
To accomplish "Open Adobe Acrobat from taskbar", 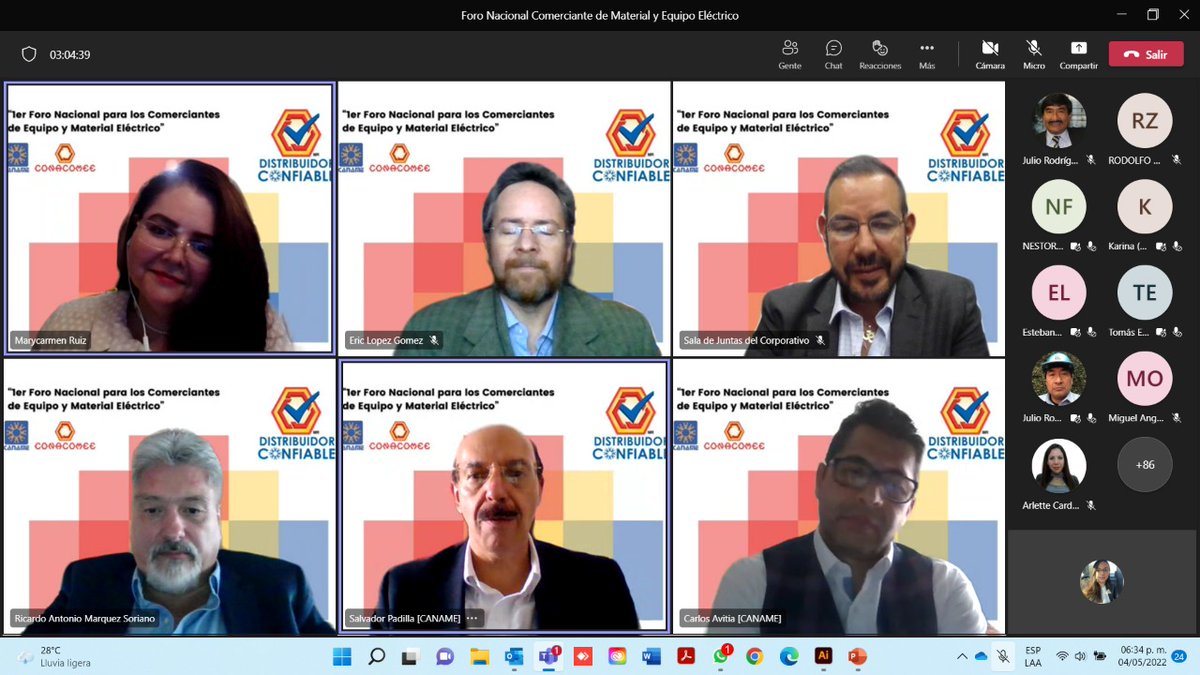I will [x=686, y=656].
